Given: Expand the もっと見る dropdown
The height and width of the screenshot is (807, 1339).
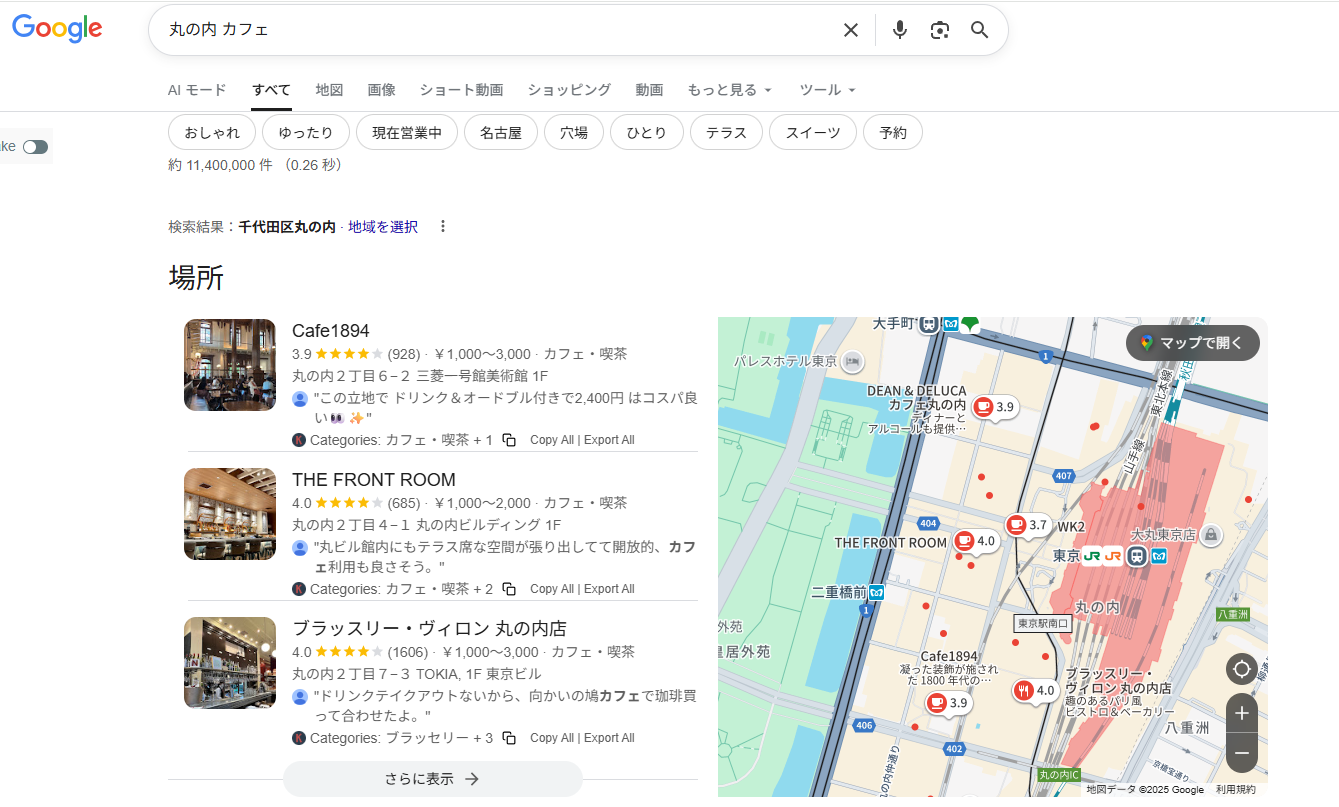Looking at the screenshot, I should click(x=729, y=90).
